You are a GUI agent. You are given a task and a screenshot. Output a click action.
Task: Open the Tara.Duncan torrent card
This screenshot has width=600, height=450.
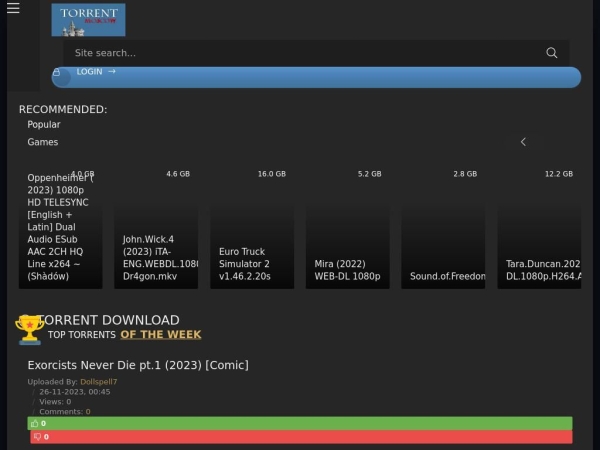click(x=539, y=228)
